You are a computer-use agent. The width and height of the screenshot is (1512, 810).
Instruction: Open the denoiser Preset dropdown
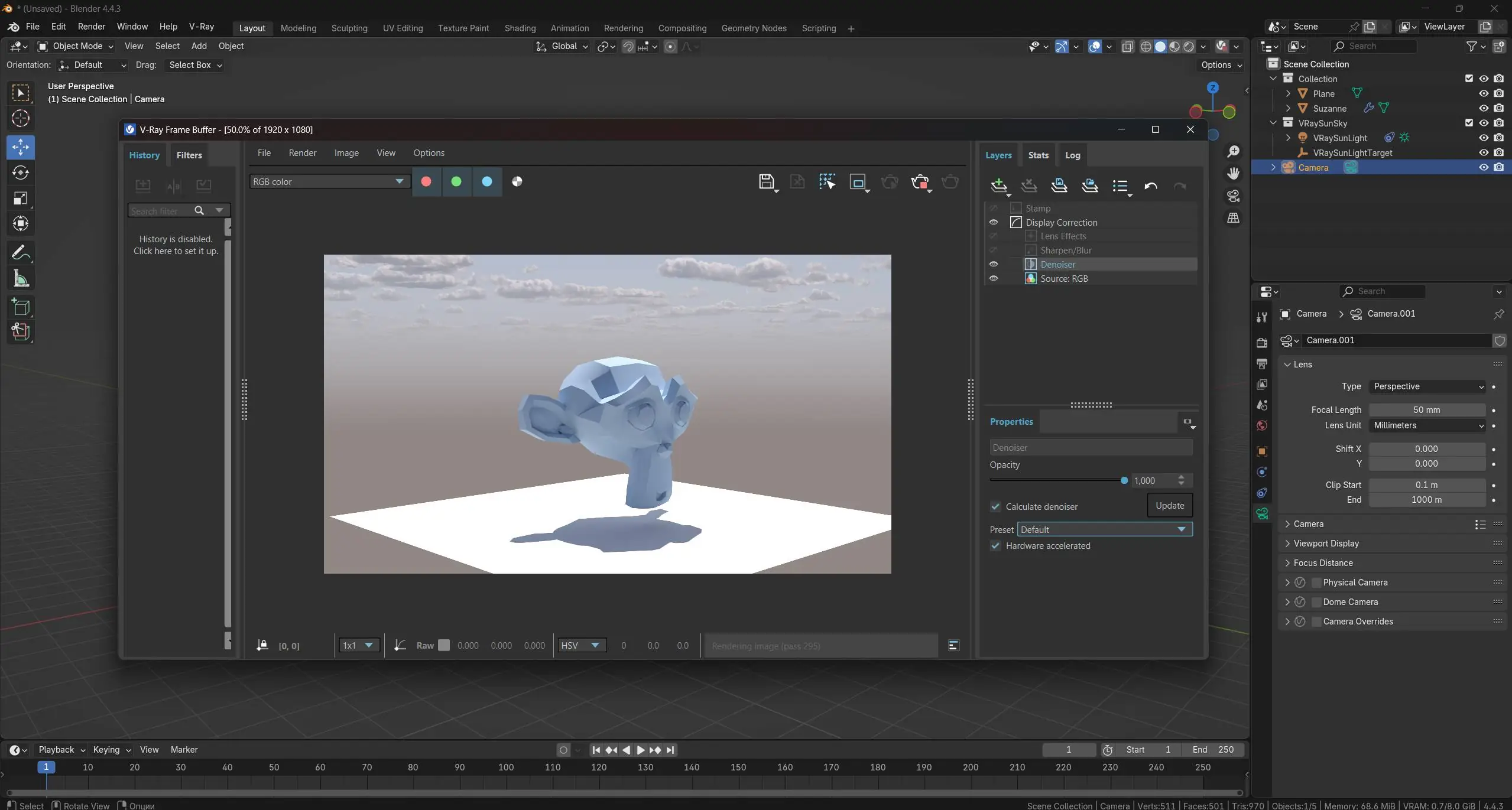click(x=1104, y=530)
